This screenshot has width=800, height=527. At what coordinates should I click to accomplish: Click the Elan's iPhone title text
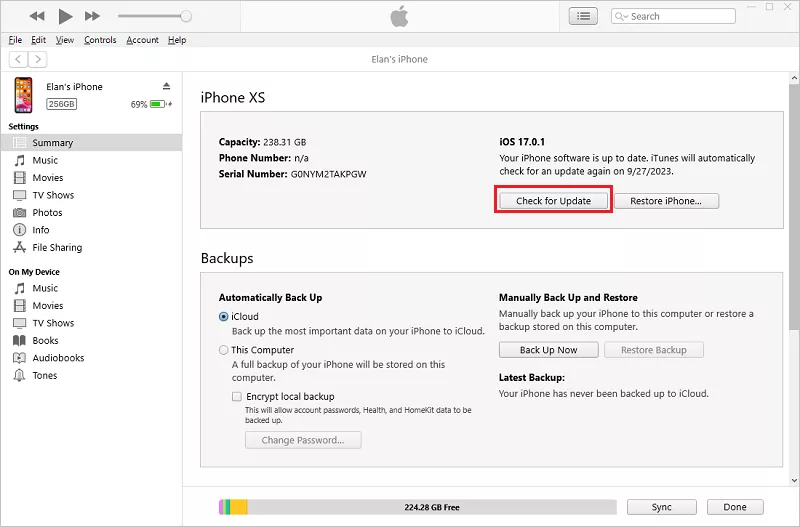pos(399,59)
